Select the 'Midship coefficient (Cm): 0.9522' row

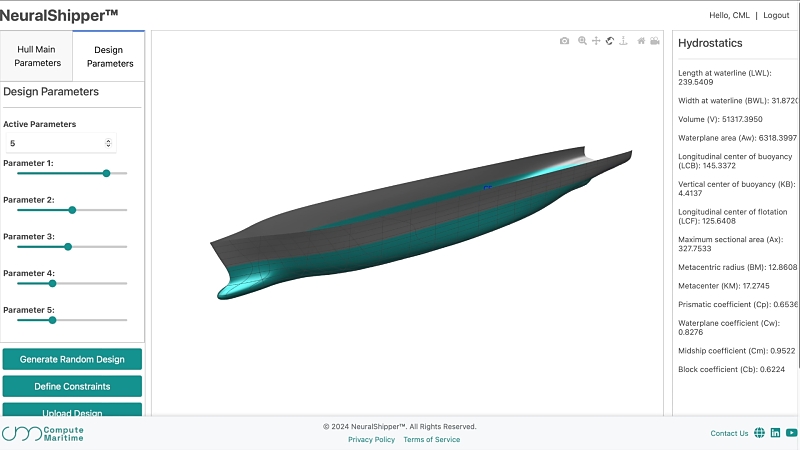coord(737,351)
